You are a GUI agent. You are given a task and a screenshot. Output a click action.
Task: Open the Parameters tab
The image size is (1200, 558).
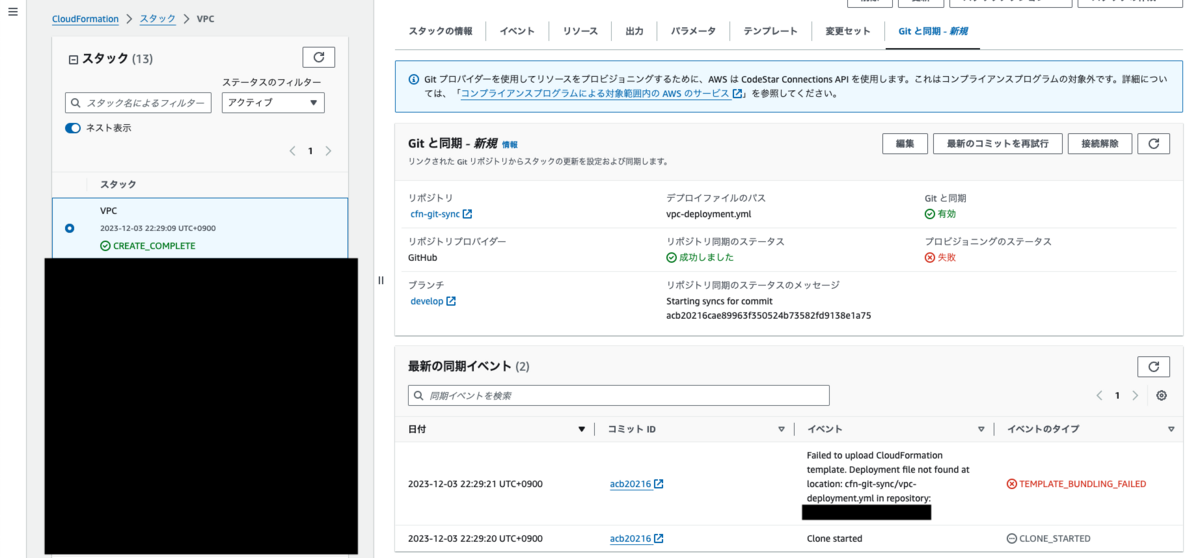[x=693, y=31]
